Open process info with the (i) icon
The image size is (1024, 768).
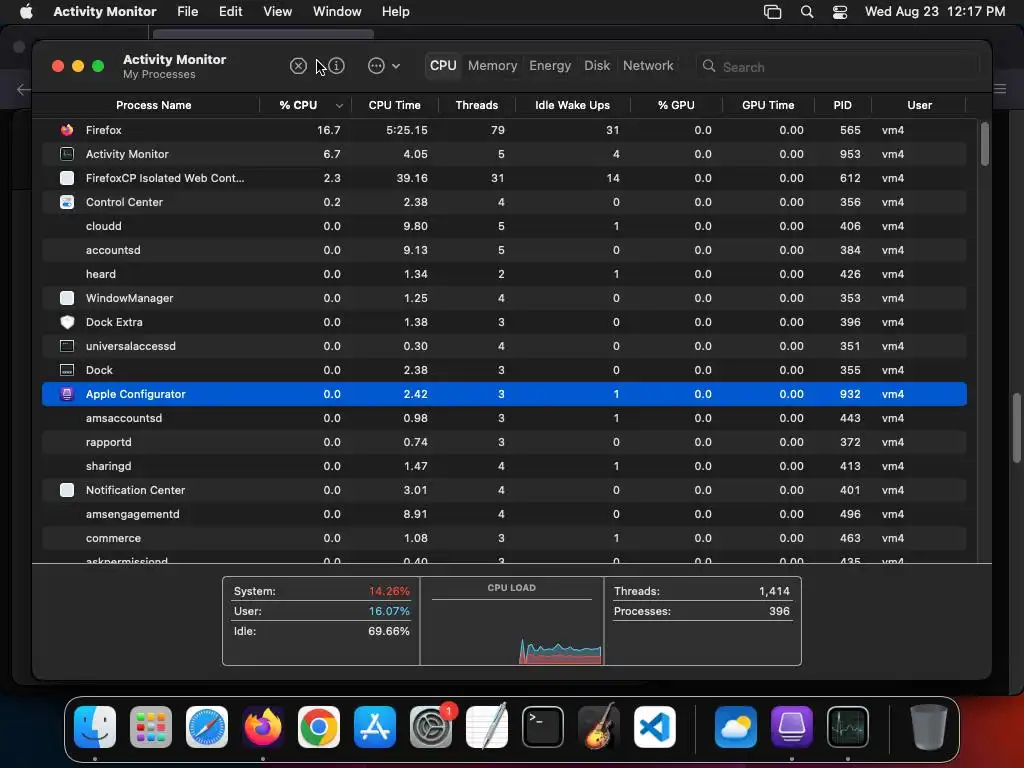tap(336, 66)
